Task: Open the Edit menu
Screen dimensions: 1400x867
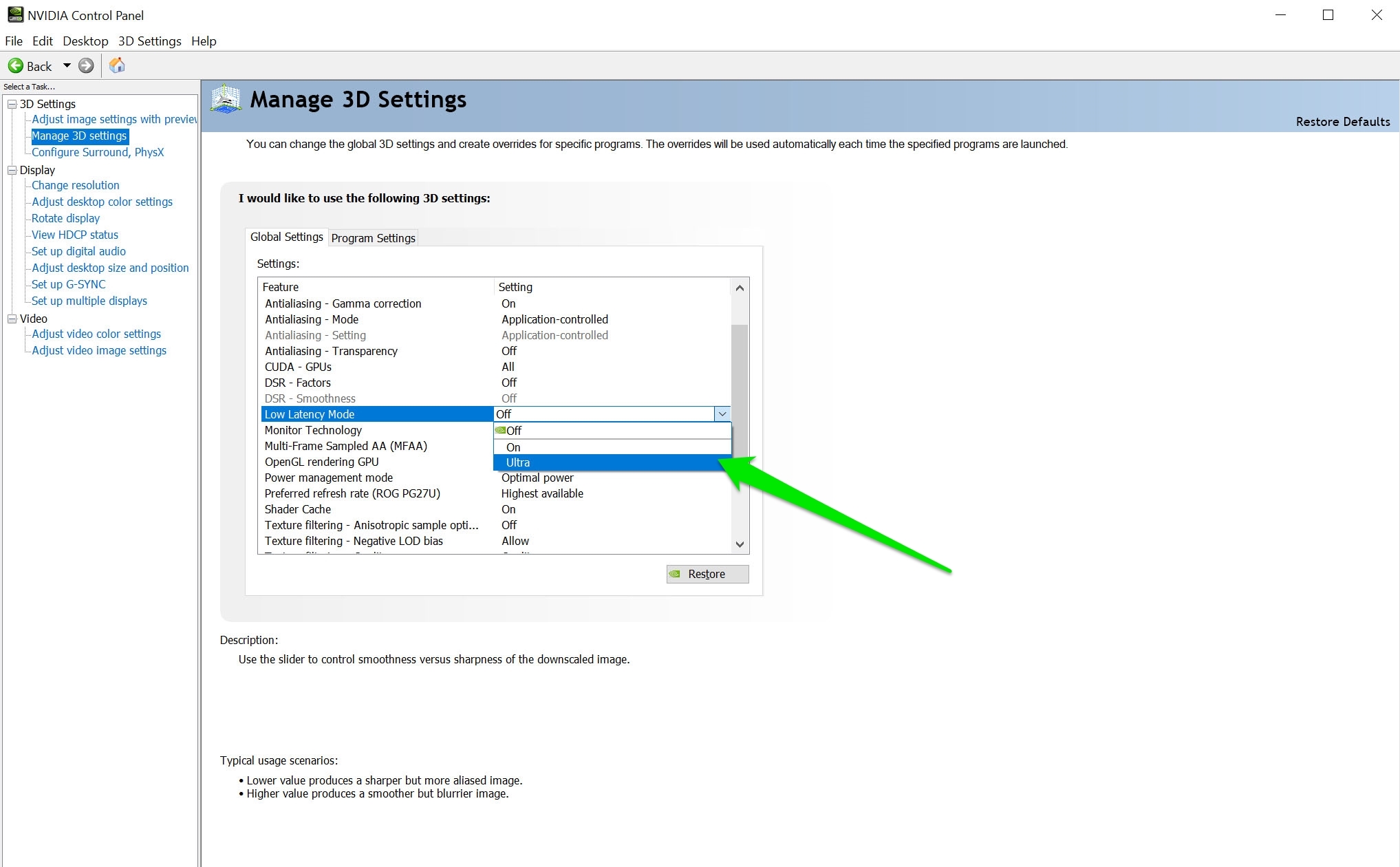Action: (43, 41)
